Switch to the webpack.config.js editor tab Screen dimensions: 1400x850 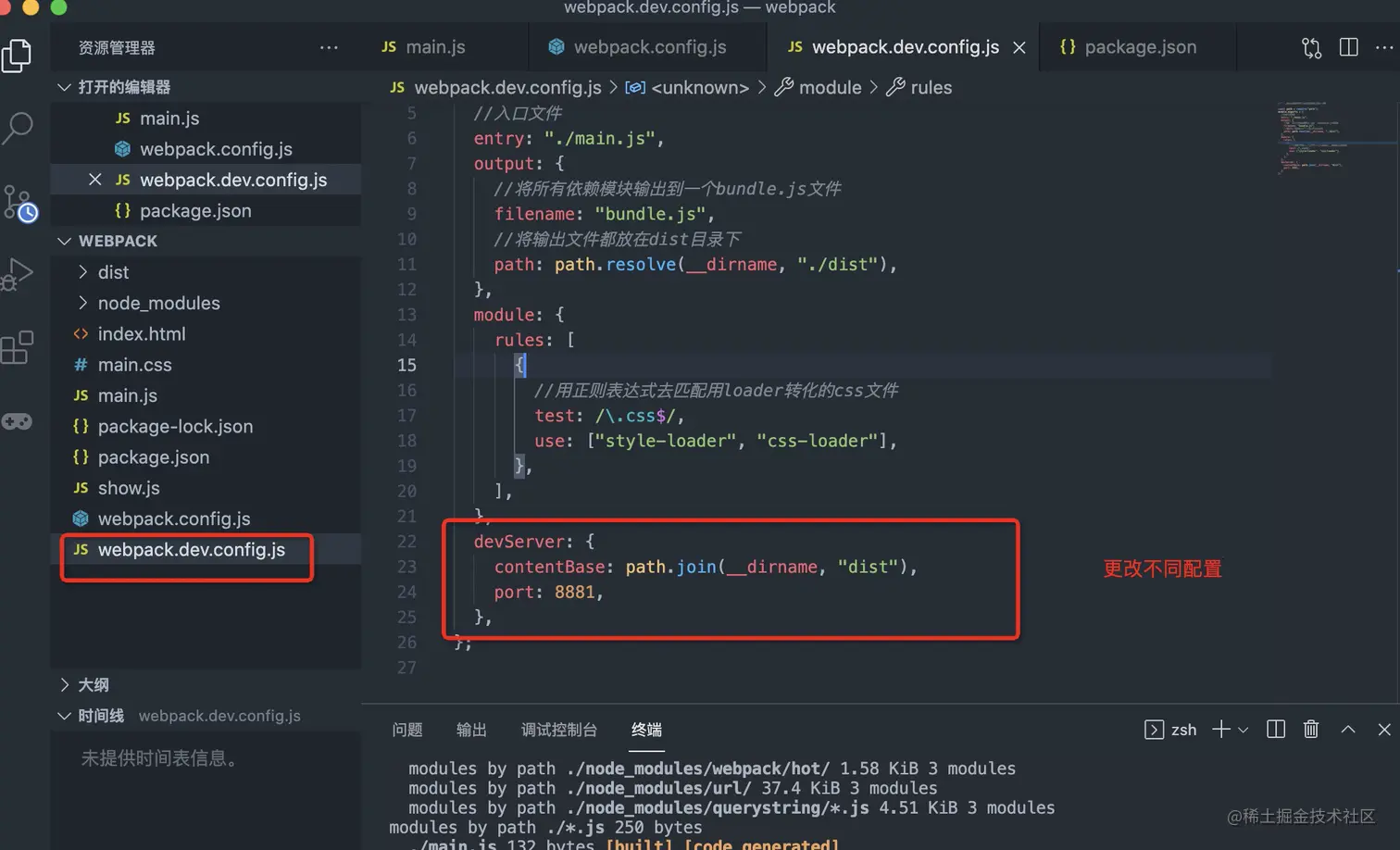[647, 47]
